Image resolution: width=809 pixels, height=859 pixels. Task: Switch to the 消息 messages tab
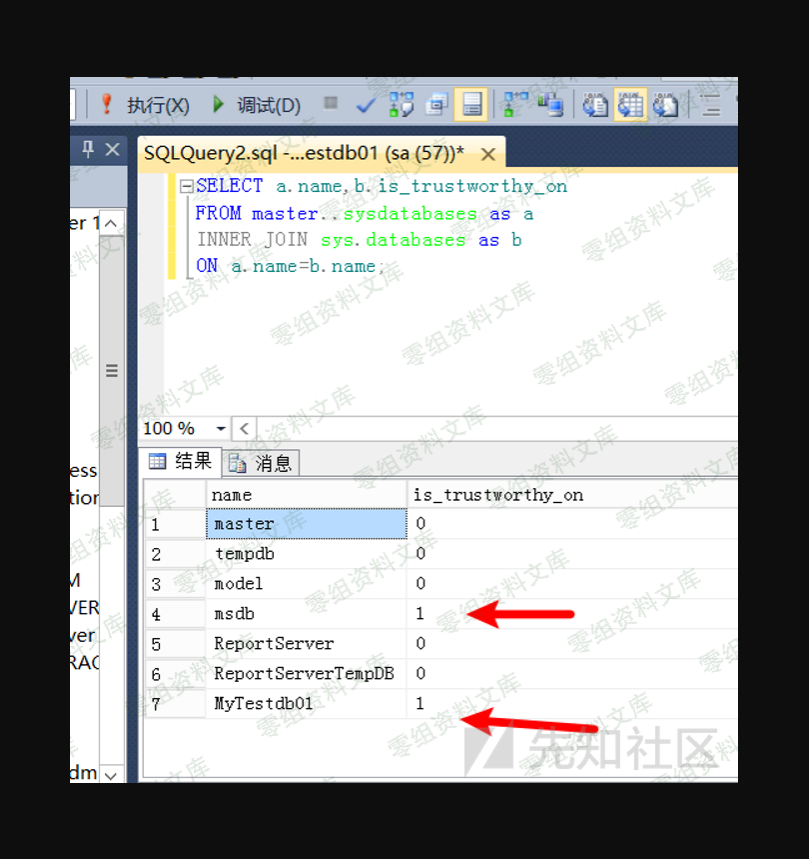261,463
